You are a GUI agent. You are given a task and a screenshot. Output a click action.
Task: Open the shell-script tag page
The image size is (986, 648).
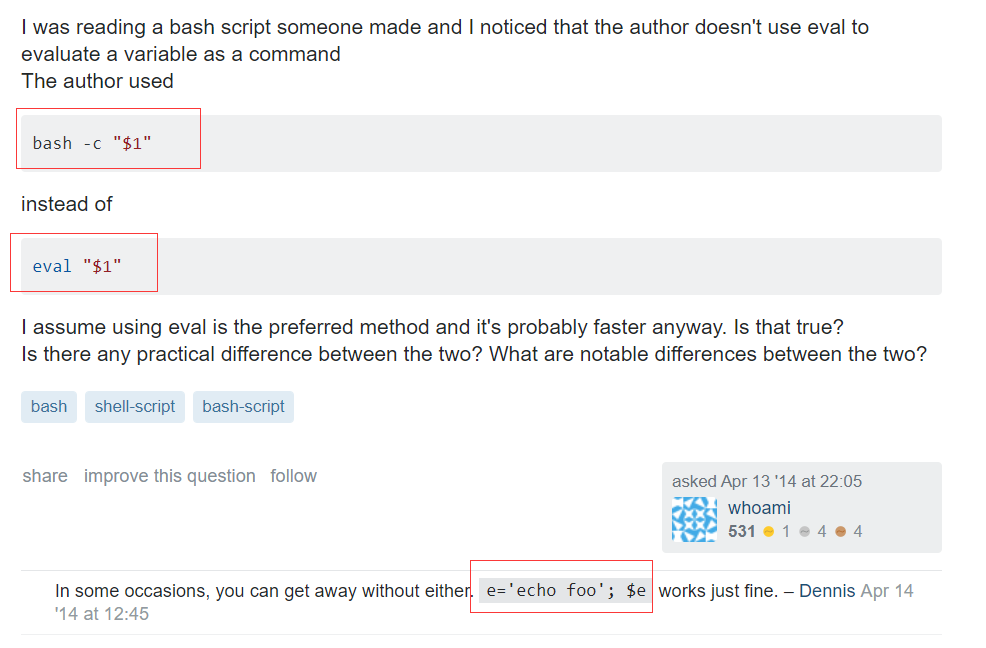click(134, 407)
